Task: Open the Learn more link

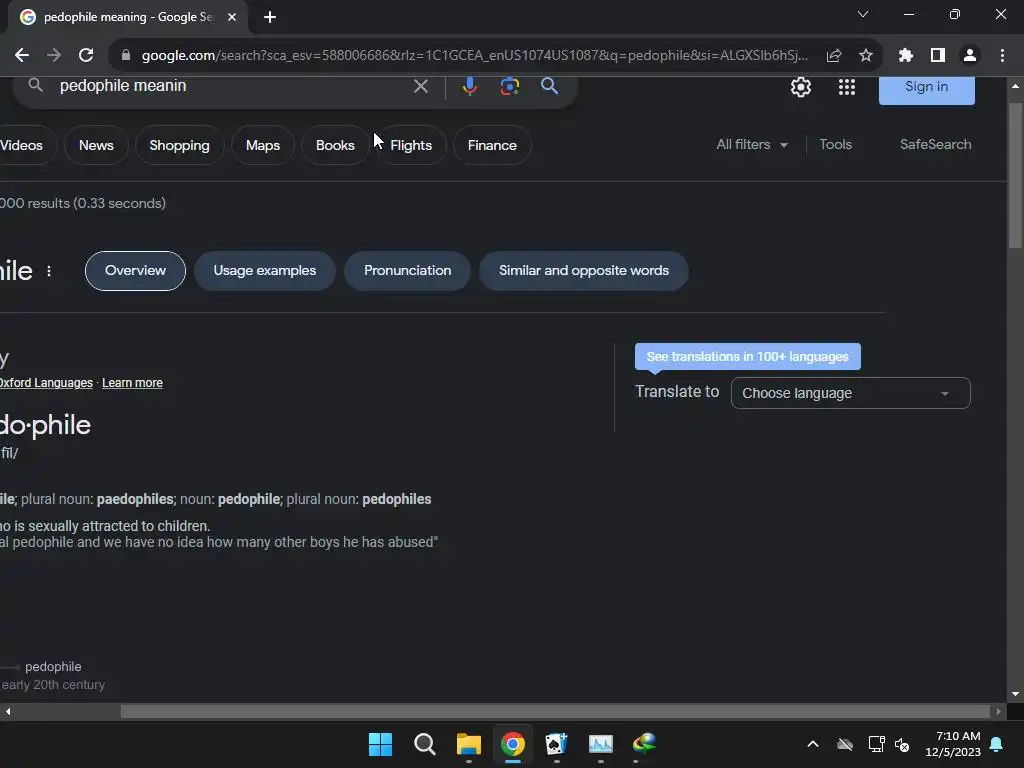Action: coord(132,383)
